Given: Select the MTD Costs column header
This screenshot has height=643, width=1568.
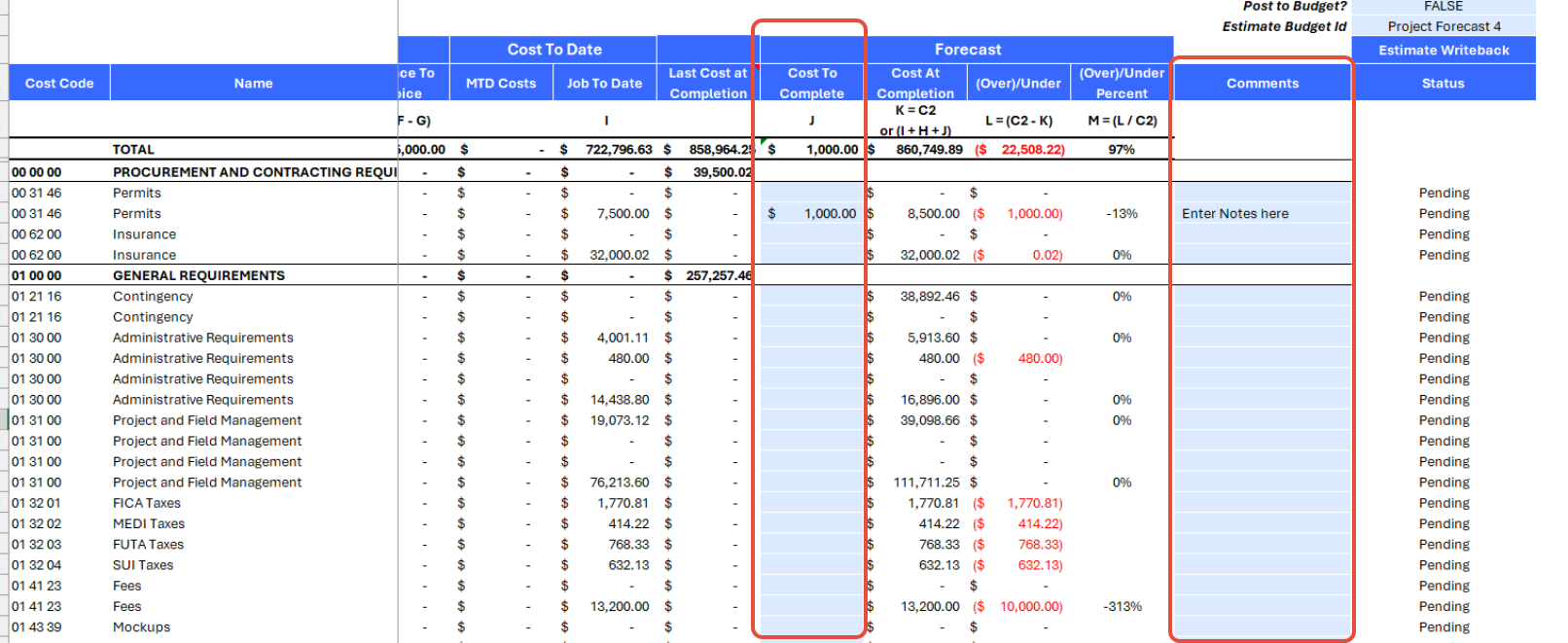Looking at the screenshot, I should [x=500, y=84].
